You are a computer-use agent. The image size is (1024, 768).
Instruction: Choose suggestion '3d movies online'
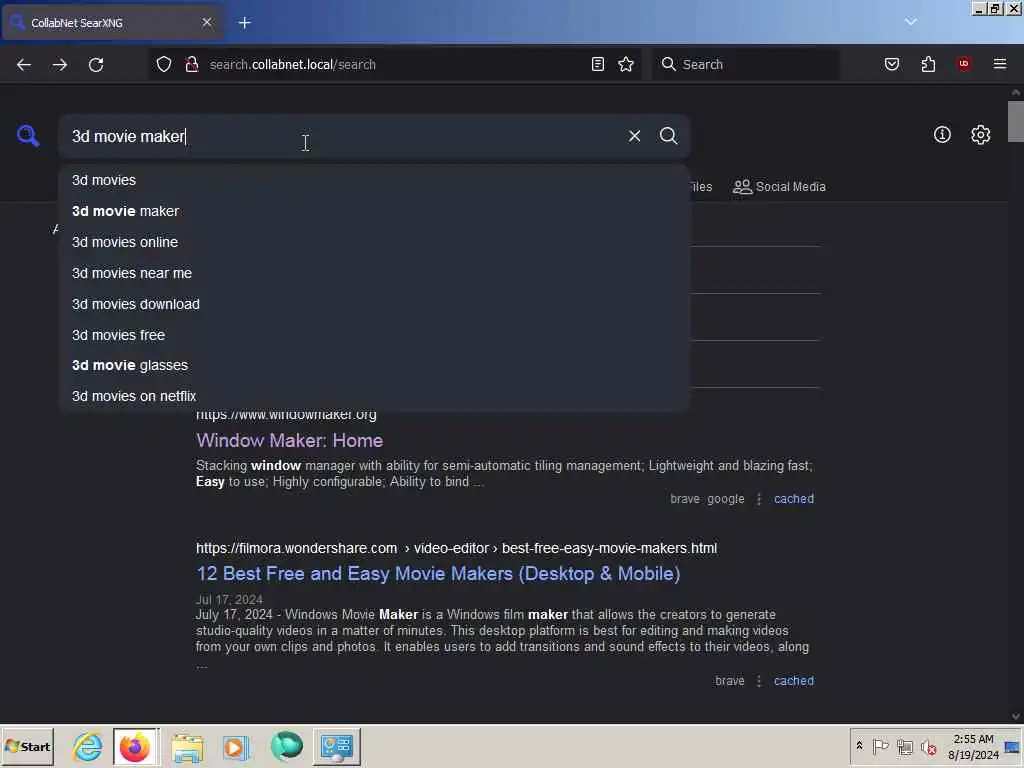(x=374, y=242)
